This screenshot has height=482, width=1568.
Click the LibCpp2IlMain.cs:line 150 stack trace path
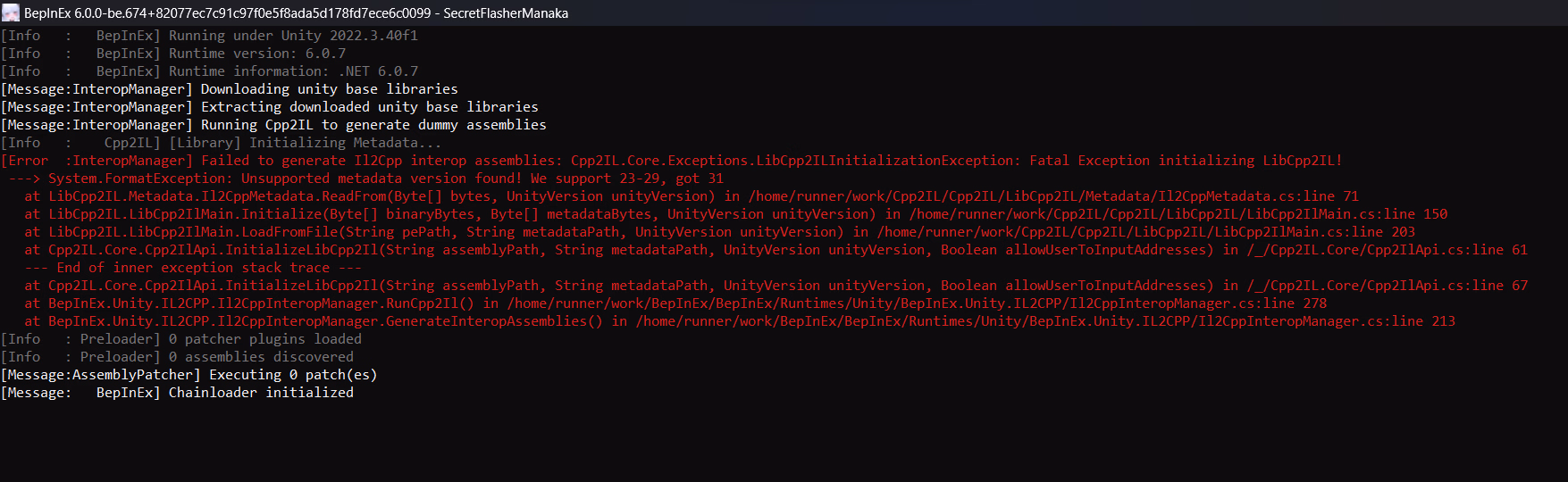(1178, 214)
